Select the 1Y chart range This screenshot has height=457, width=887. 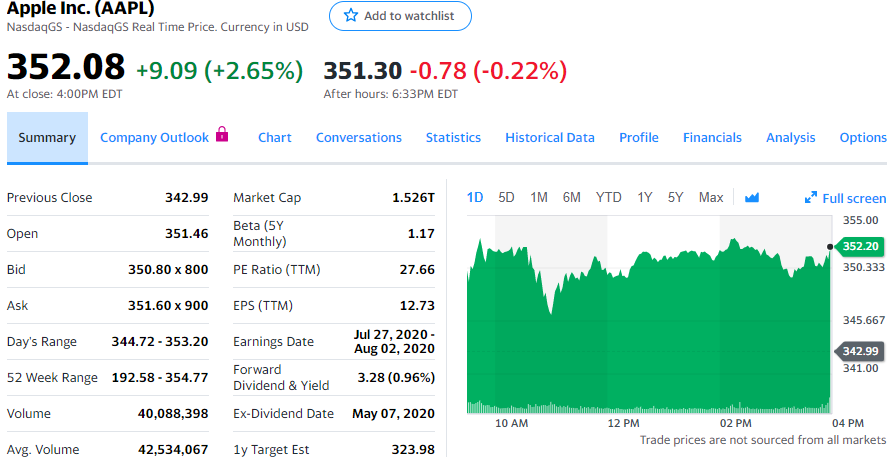click(645, 197)
